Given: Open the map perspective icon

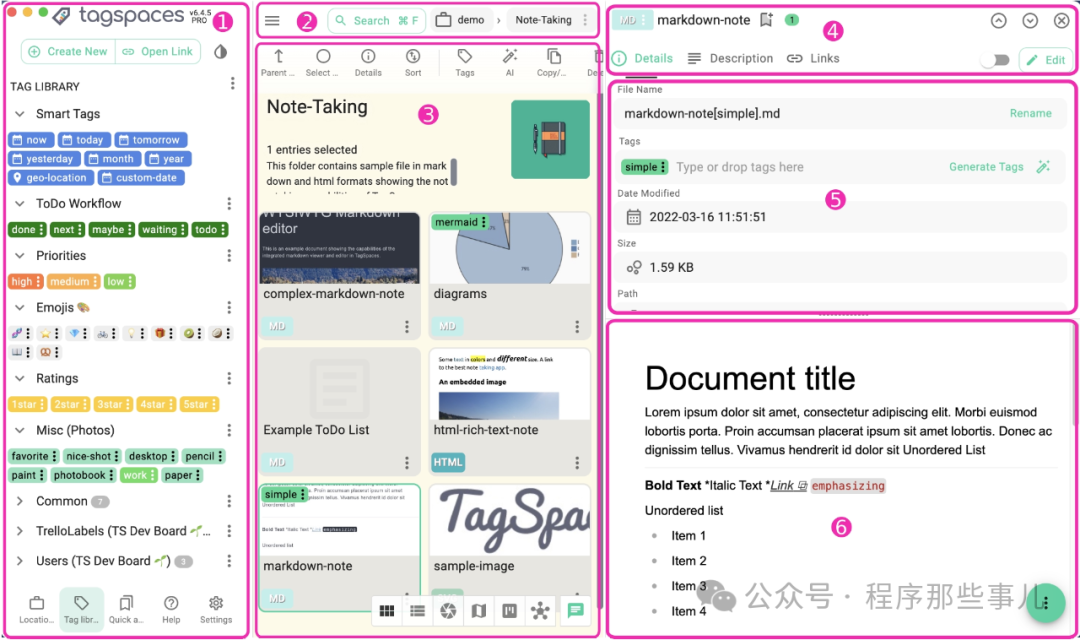Looking at the screenshot, I should point(479,610).
